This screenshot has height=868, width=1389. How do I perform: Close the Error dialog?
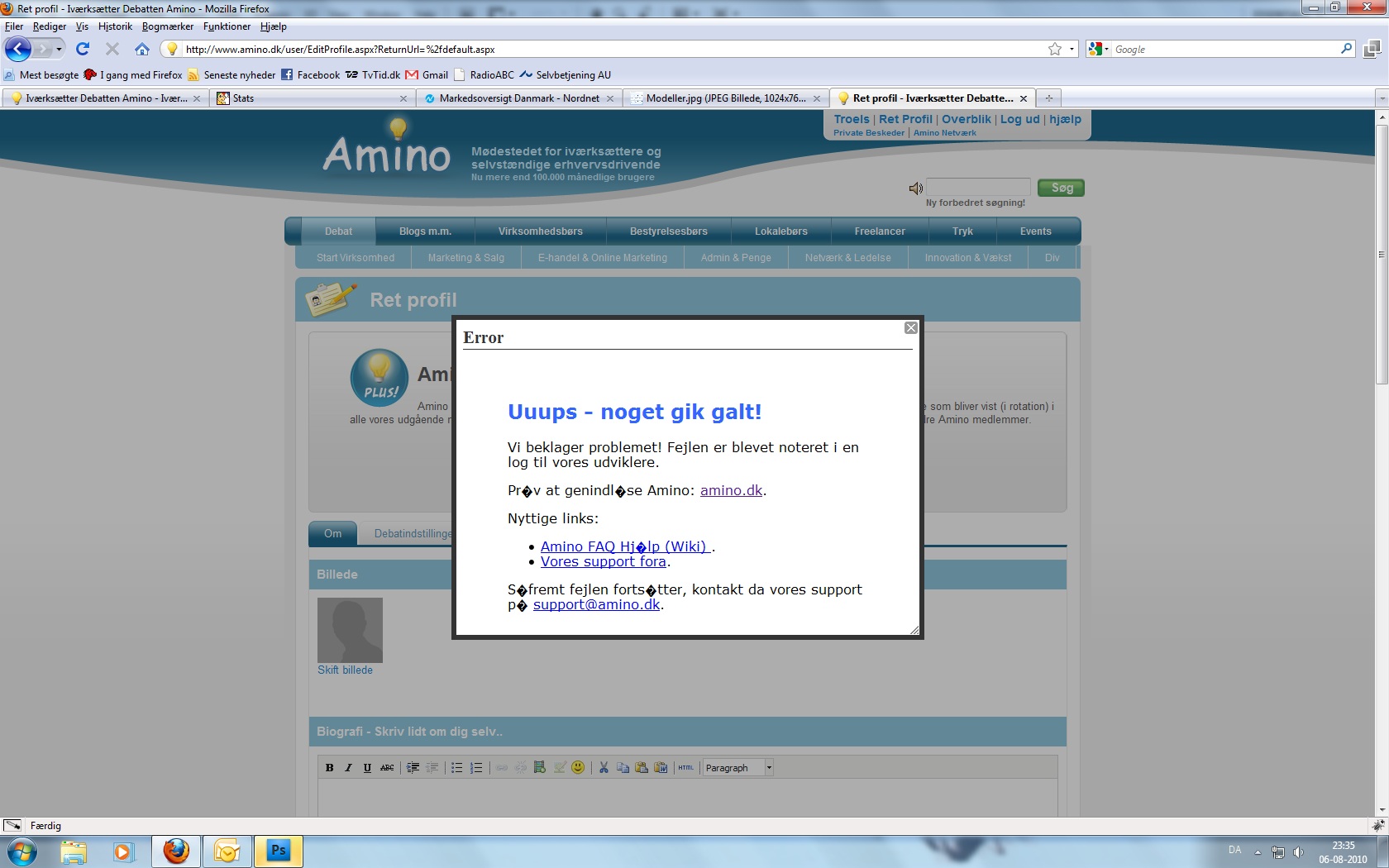click(910, 328)
